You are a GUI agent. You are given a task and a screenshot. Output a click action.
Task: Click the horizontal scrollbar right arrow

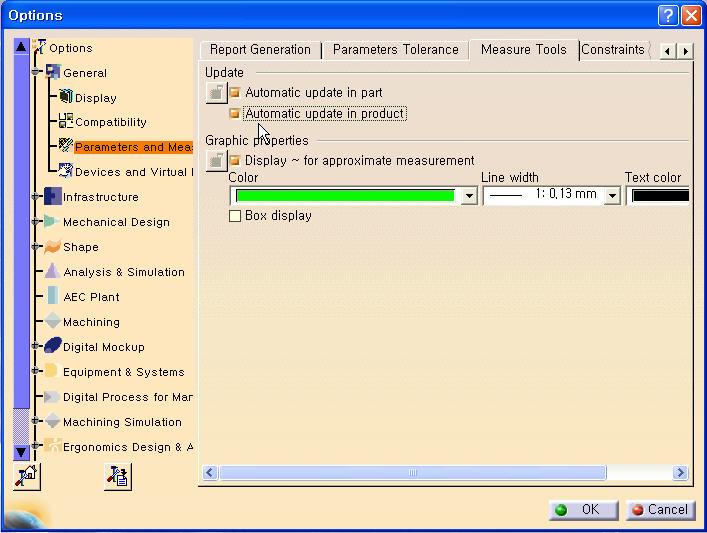coord(680,473)
